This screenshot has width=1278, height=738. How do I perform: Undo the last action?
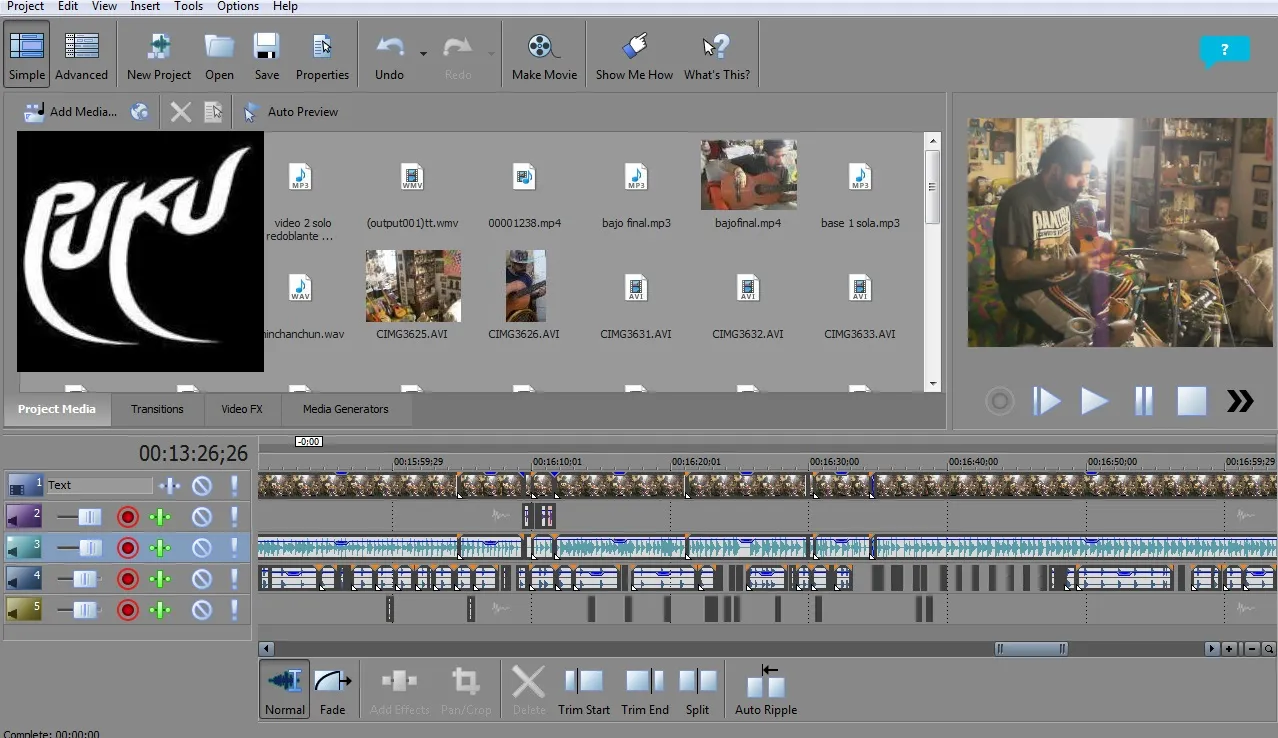tap(390, 56)
